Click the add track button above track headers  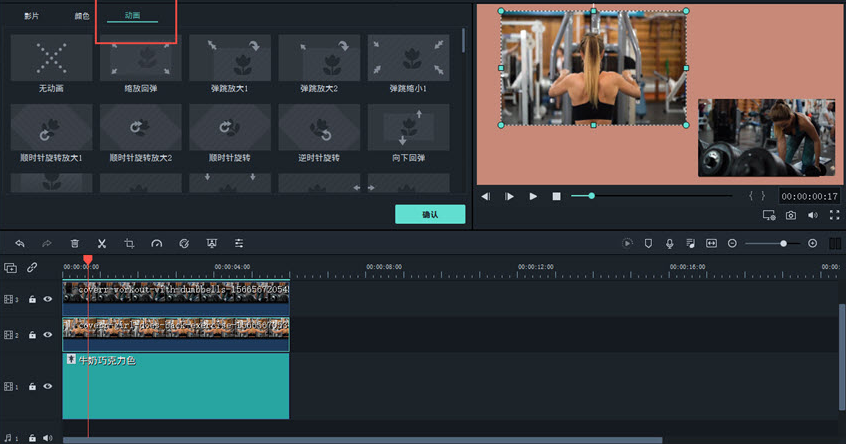tap(11, 267)
